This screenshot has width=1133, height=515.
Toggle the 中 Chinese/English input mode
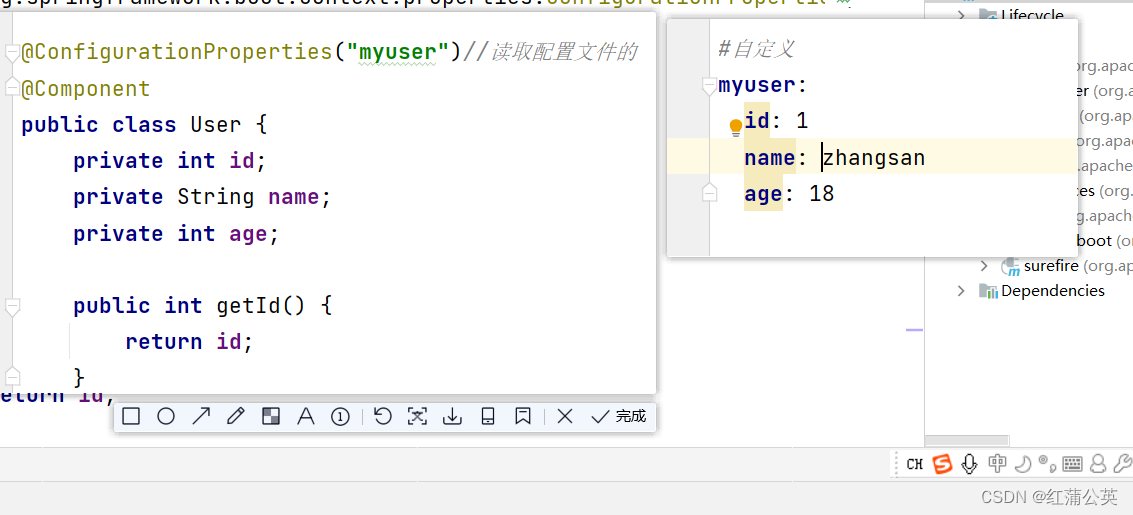tap(997, 463)
